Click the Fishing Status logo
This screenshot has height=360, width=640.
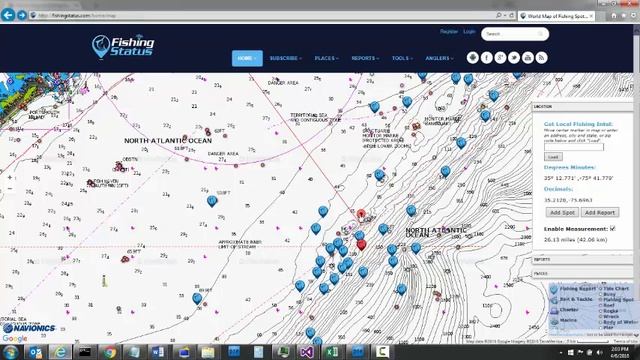(x=123, y=47)
